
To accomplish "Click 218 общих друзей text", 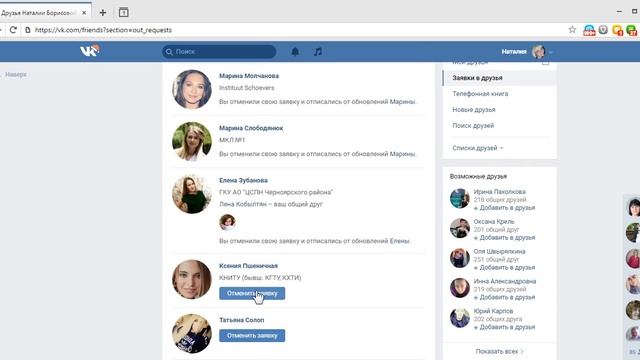I will pyautogui.click(x=500, y=200).
